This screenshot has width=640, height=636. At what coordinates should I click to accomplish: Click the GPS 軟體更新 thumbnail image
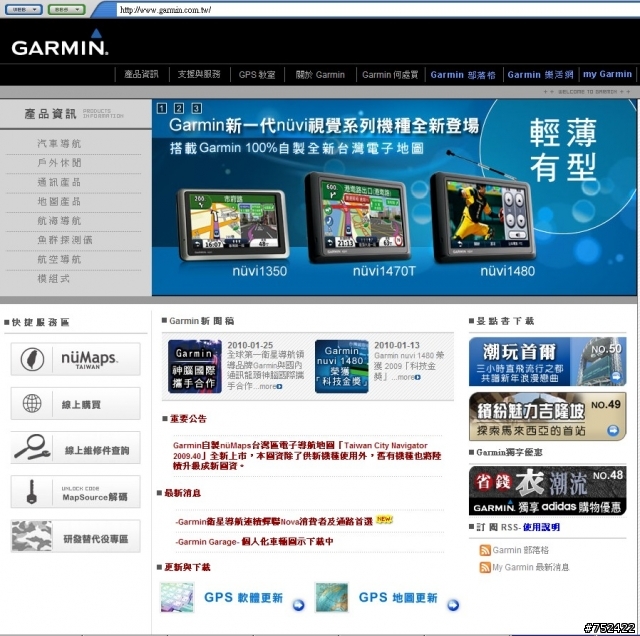tap(177, 598)
